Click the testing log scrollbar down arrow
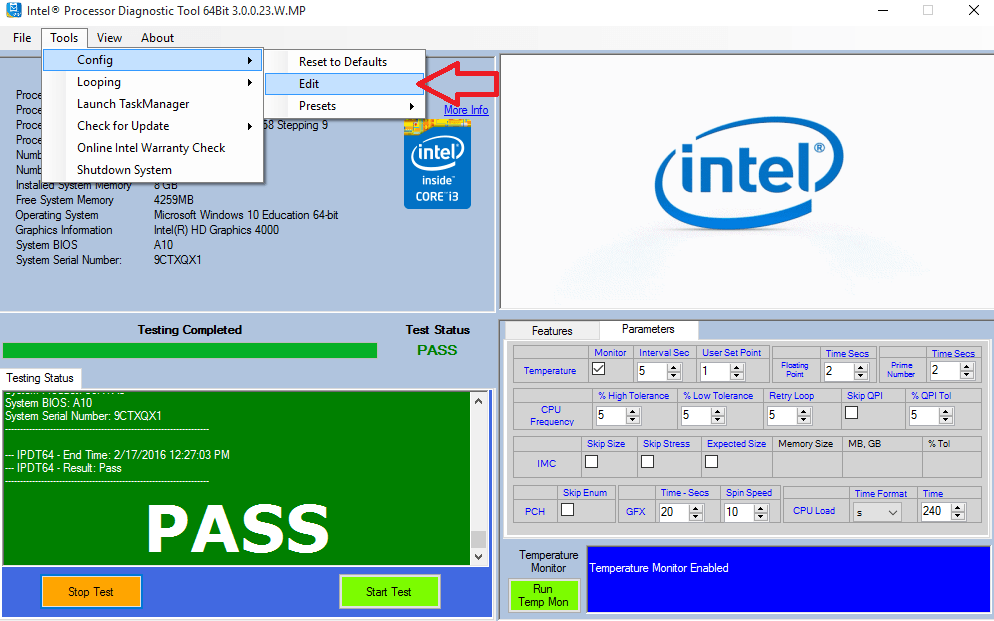 click(479, 557)
